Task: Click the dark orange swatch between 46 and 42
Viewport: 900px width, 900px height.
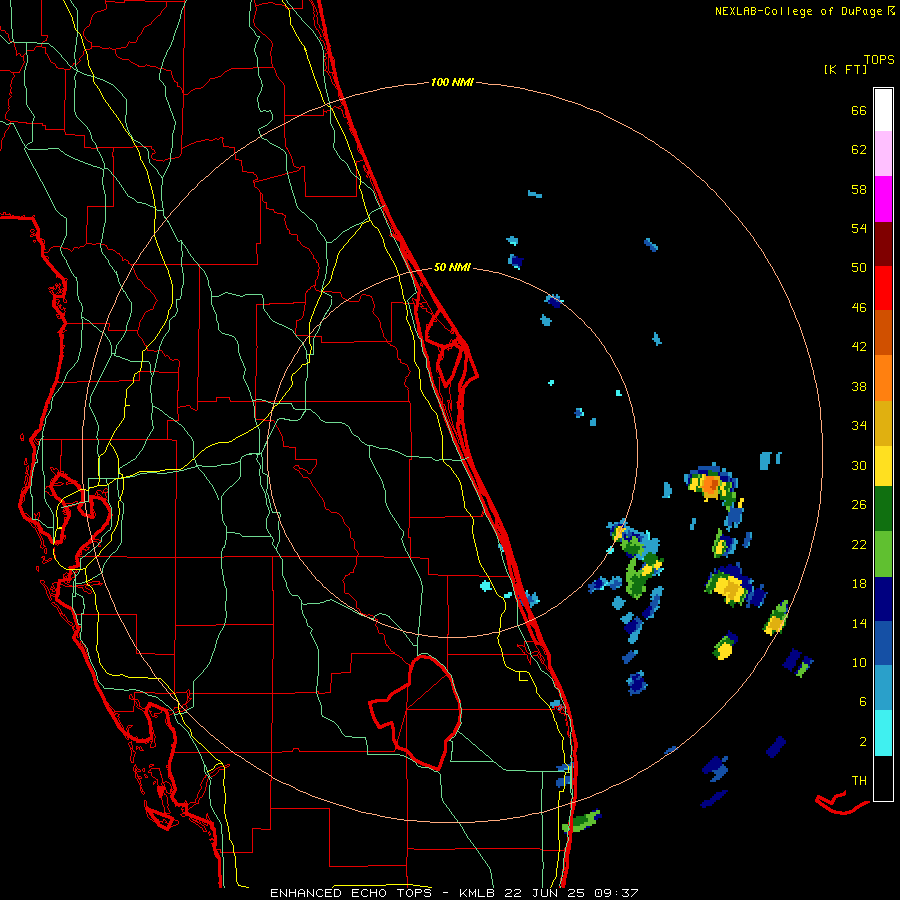Action: coord(883,332)
